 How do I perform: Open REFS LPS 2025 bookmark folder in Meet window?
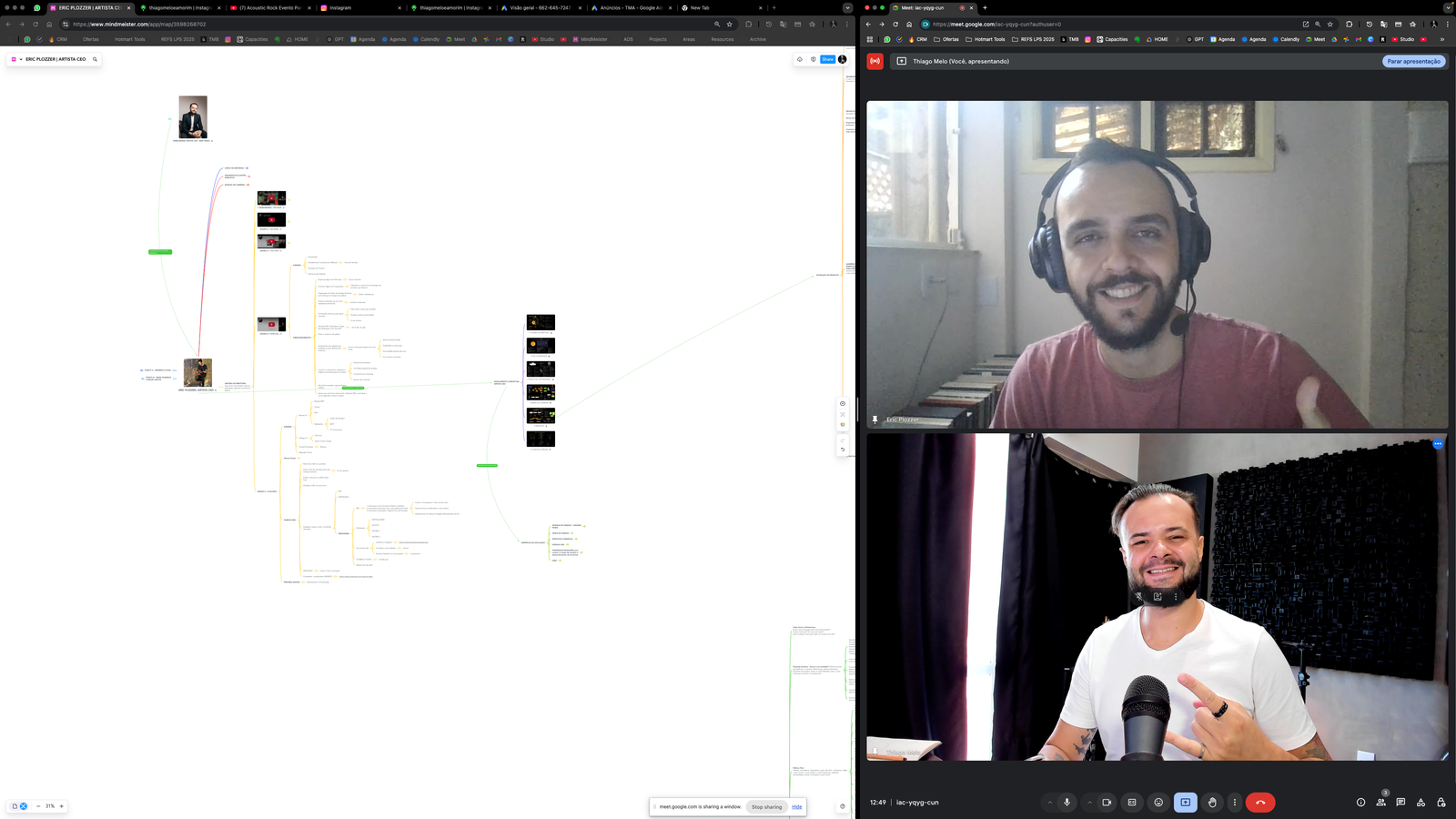[x=1033, y=39]
